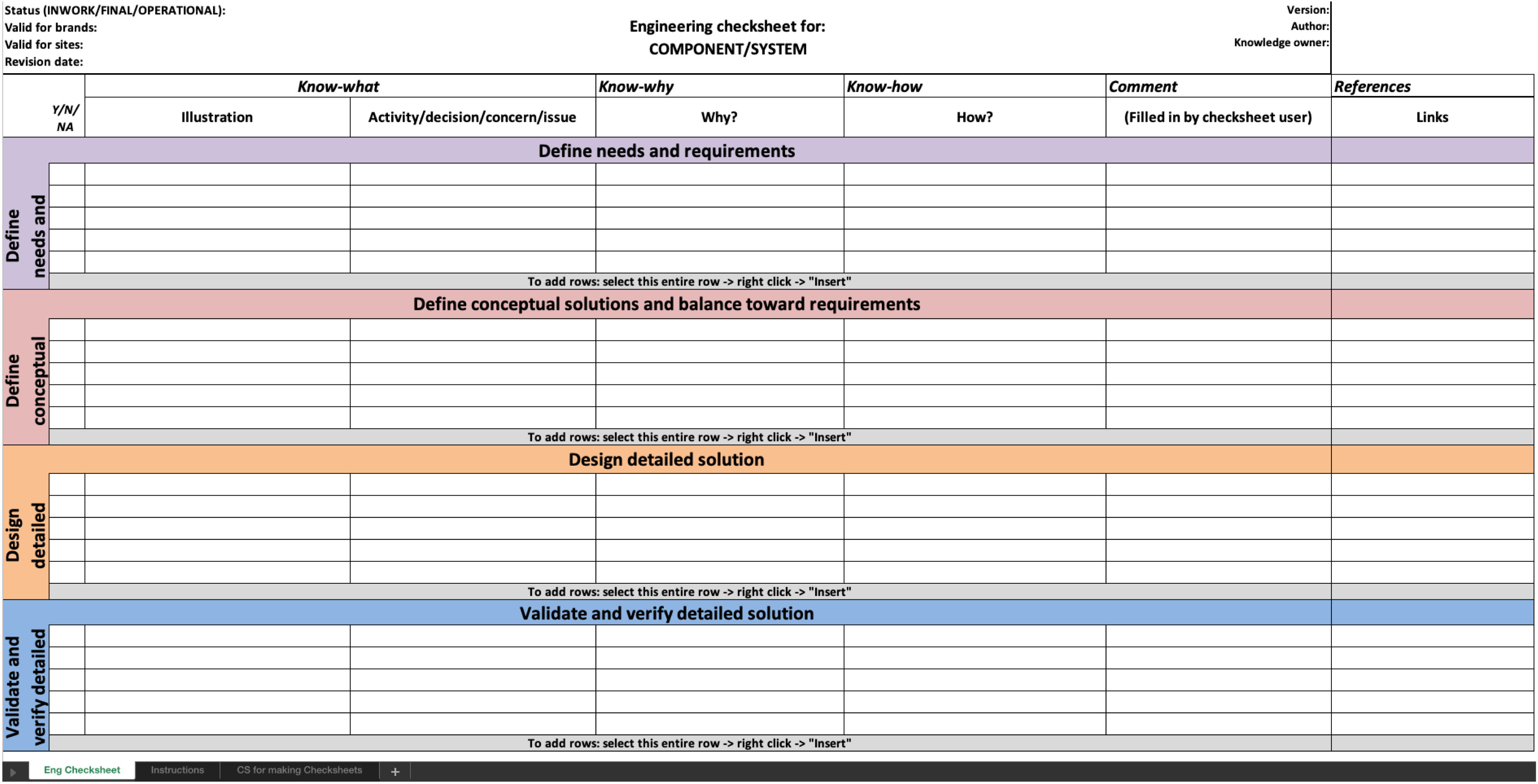Select the Y/N/NA column header
Viewport: 1538px width, 784px height.
pyautogui.click(x=65, y=118)
